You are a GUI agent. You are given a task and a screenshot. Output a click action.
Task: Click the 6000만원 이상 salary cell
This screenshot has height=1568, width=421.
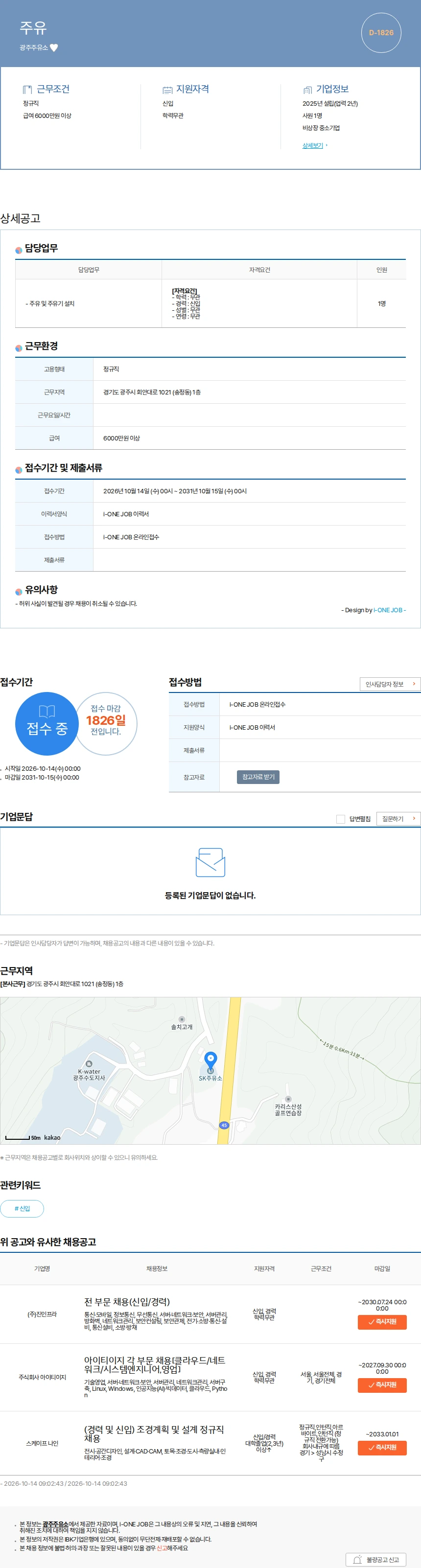tap(249, 438)
